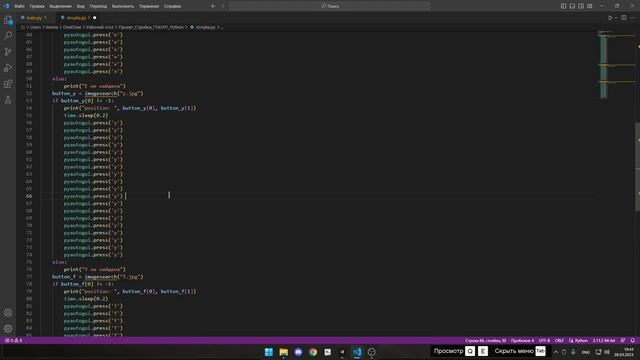
Task: Open the dropdown next to the run button
Action: pyautogui.click(x=616, y=18)
